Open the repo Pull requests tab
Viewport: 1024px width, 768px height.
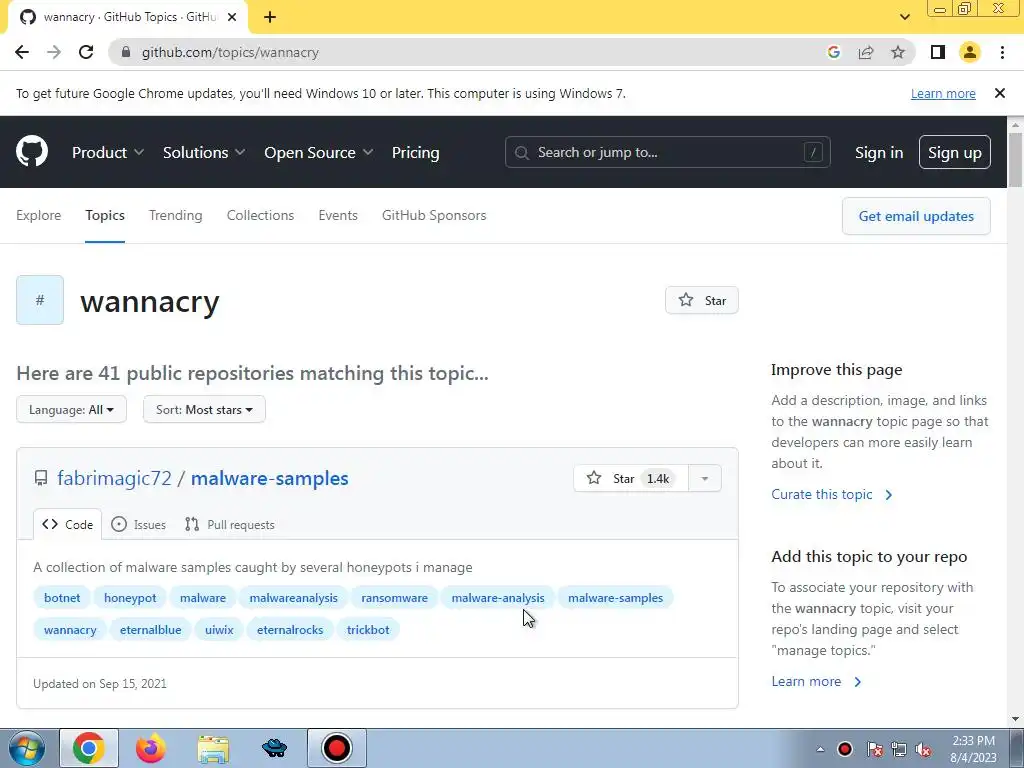[x=229, y=524]
